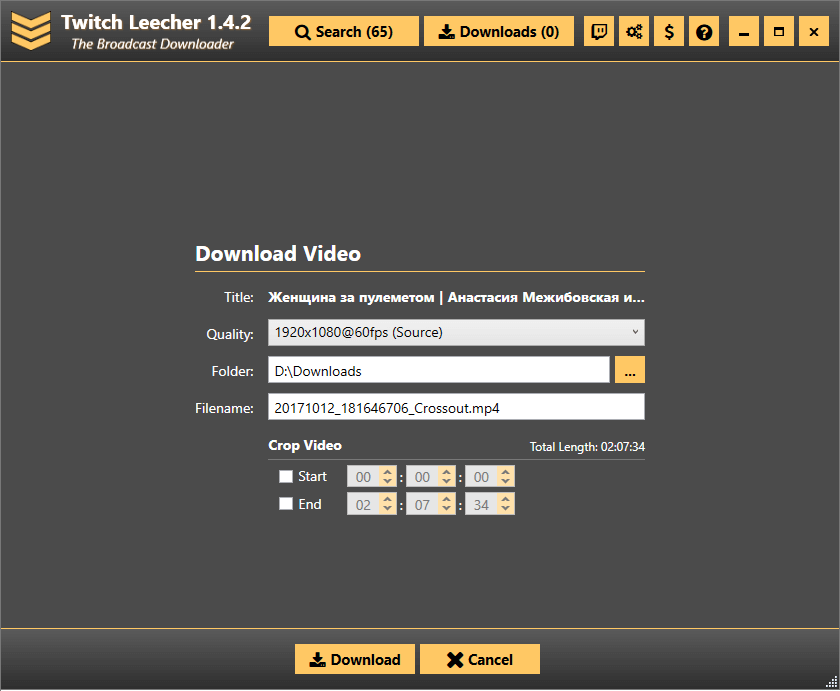This screenshot has height=691, width=840.
Task: Open the Quality dropdown
Action: pyautogui.click(x=455, y=332)
